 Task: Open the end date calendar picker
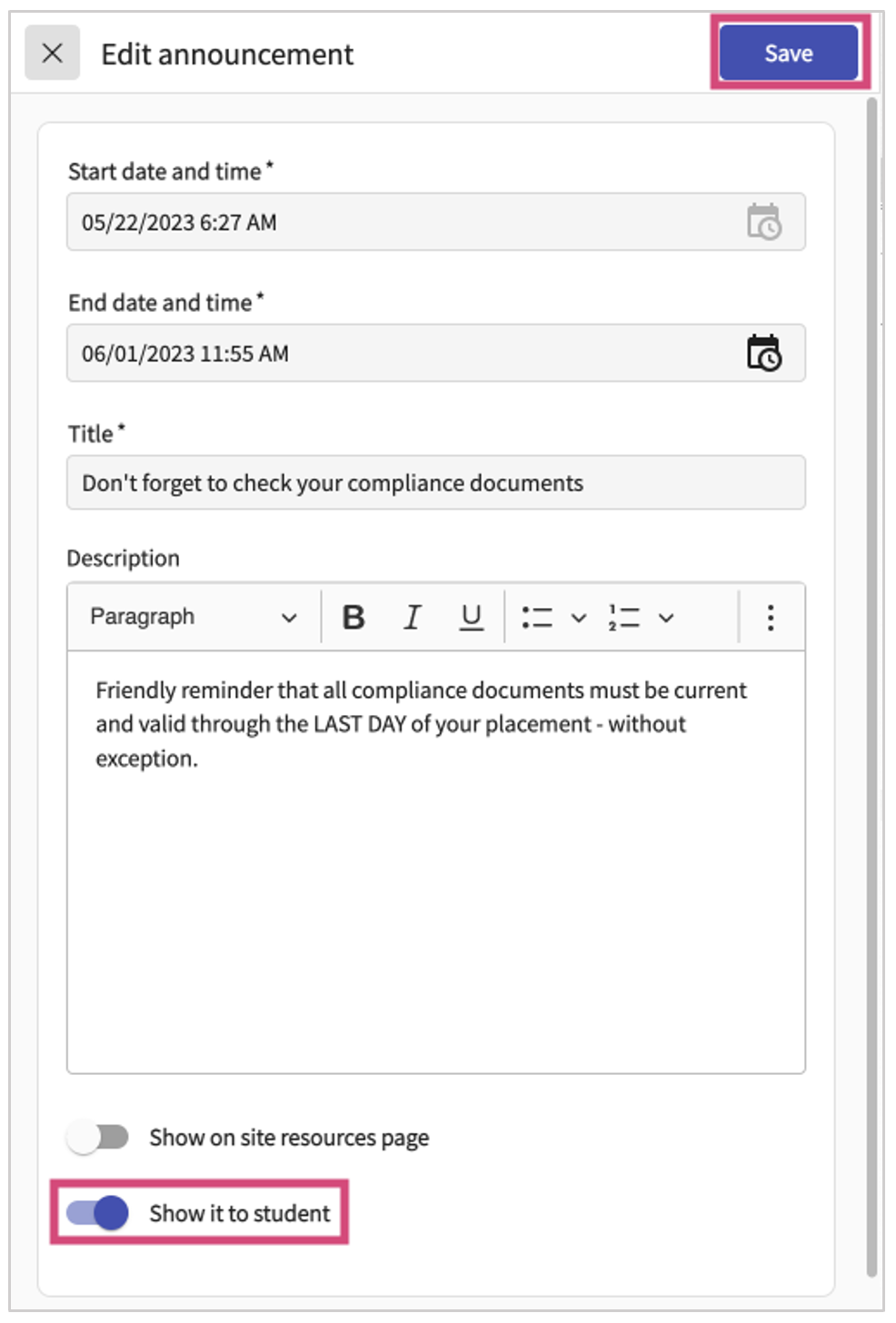click(768, 353)
